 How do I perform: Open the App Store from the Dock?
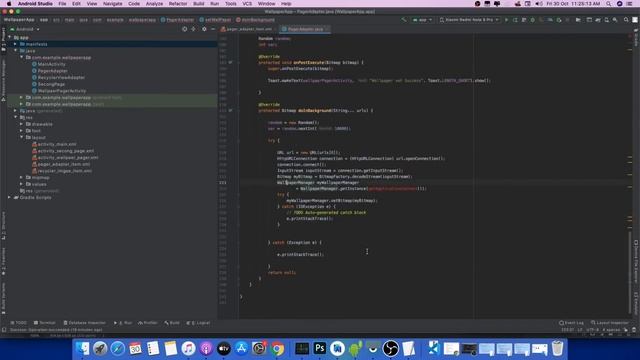click(x=241, y=349)
